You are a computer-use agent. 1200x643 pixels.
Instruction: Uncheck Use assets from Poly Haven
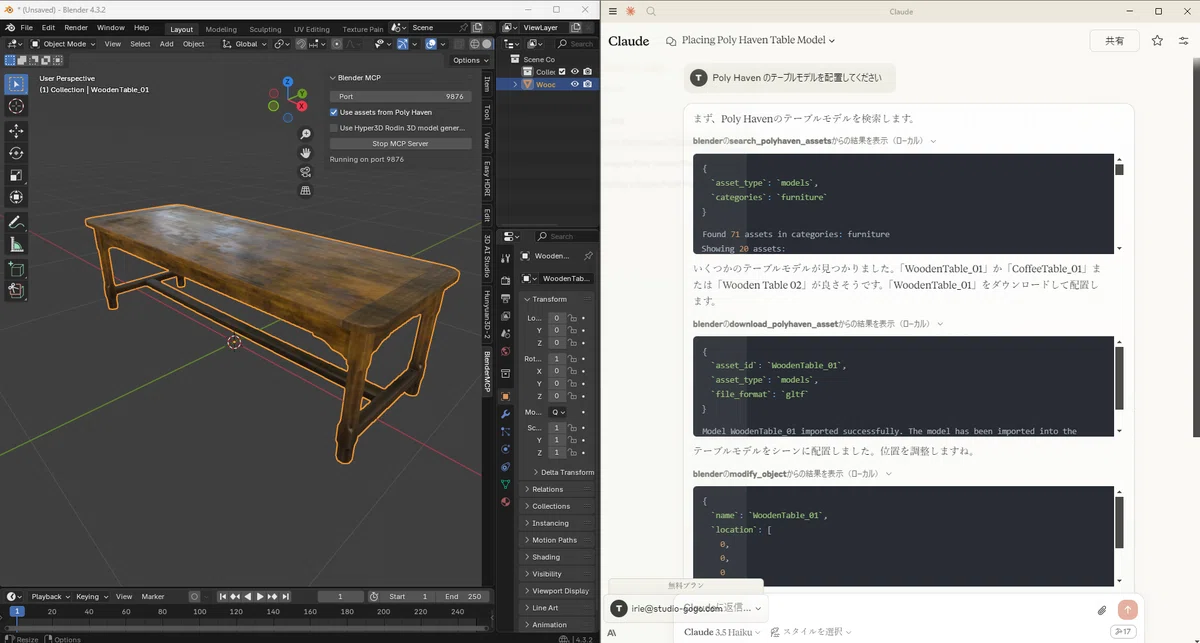[x=334, y=112]
